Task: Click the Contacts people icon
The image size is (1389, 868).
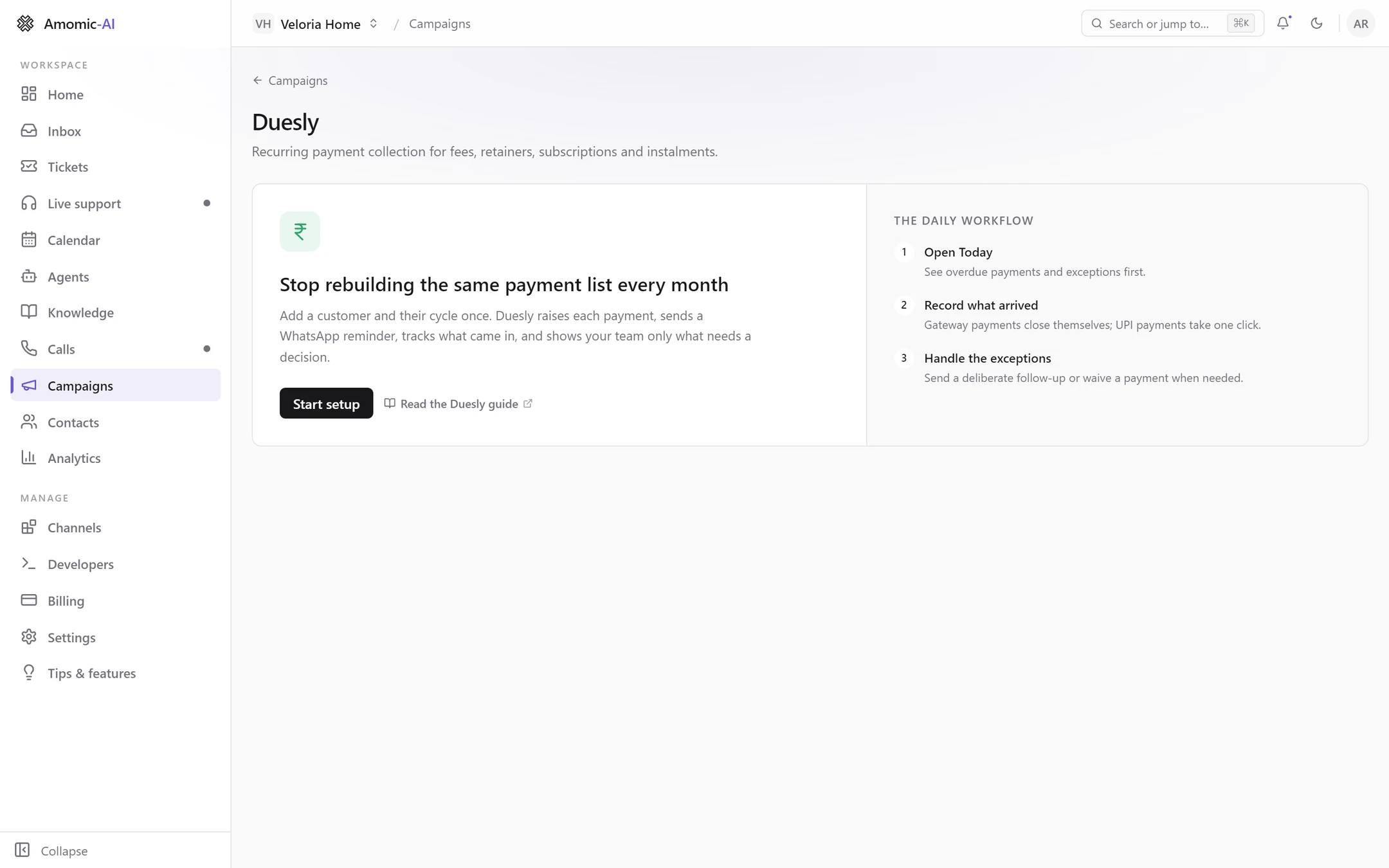Action: 29,422
